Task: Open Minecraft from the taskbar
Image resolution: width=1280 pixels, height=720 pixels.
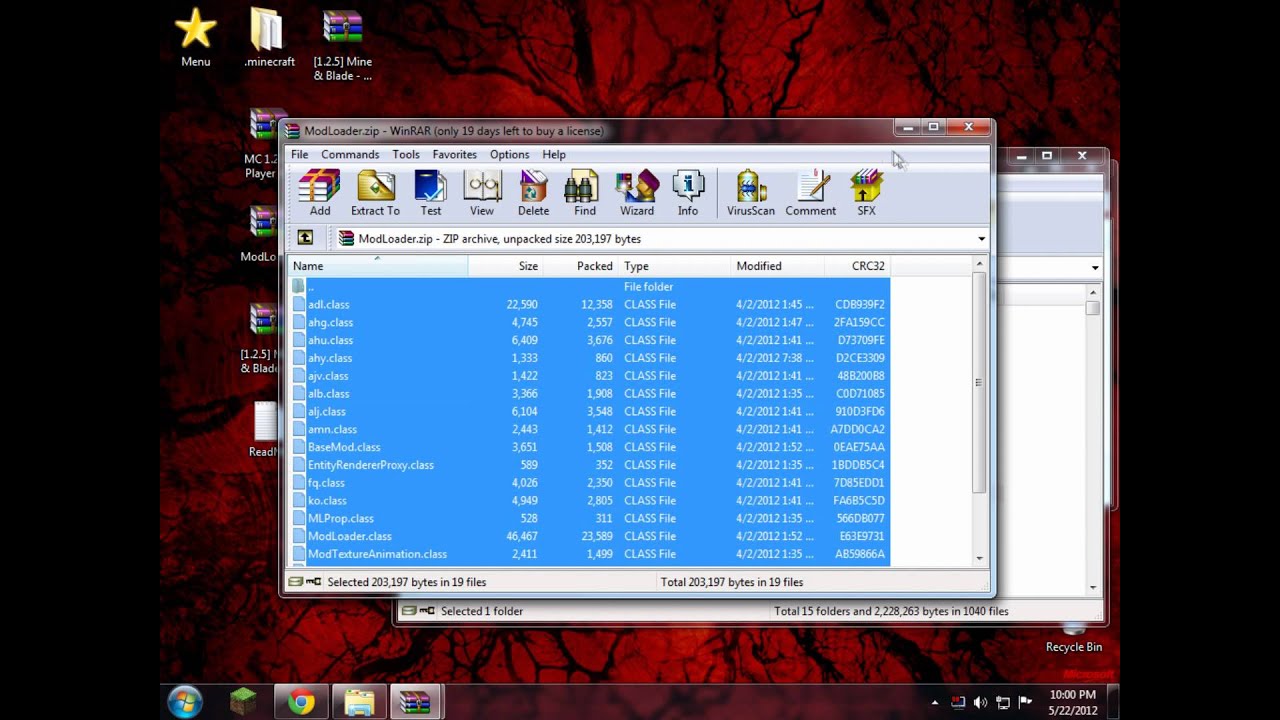Action: click(x=243, y=702)
